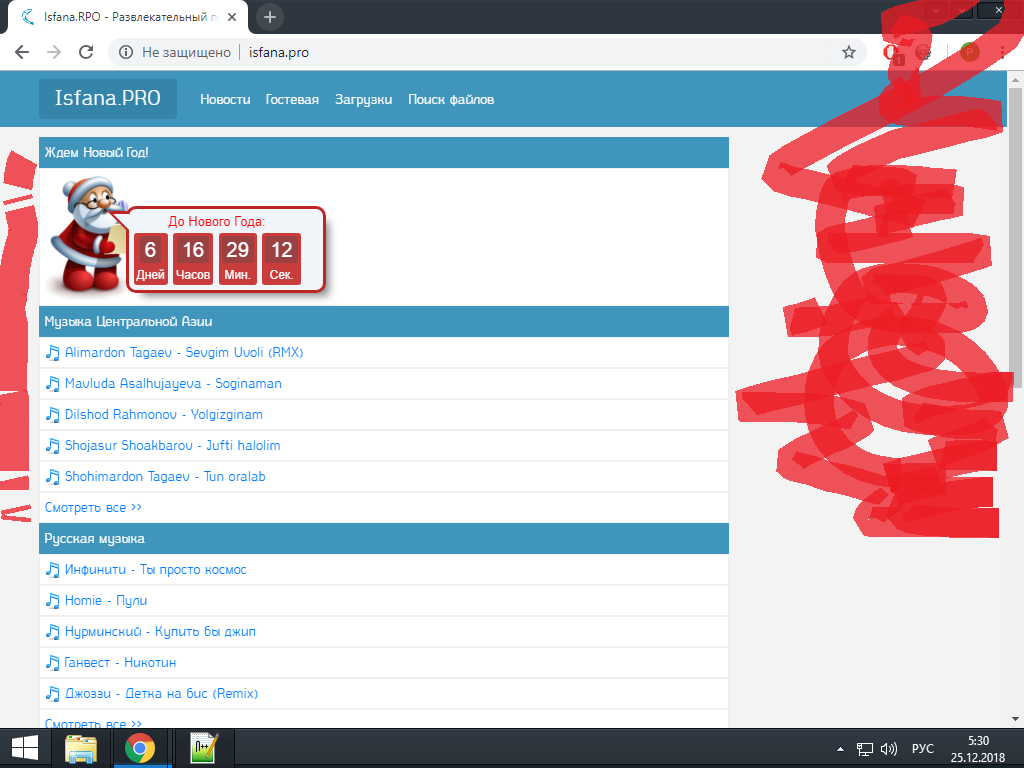
Task: Show hidden tray icons arrow
Action: [x=840, y=748]
